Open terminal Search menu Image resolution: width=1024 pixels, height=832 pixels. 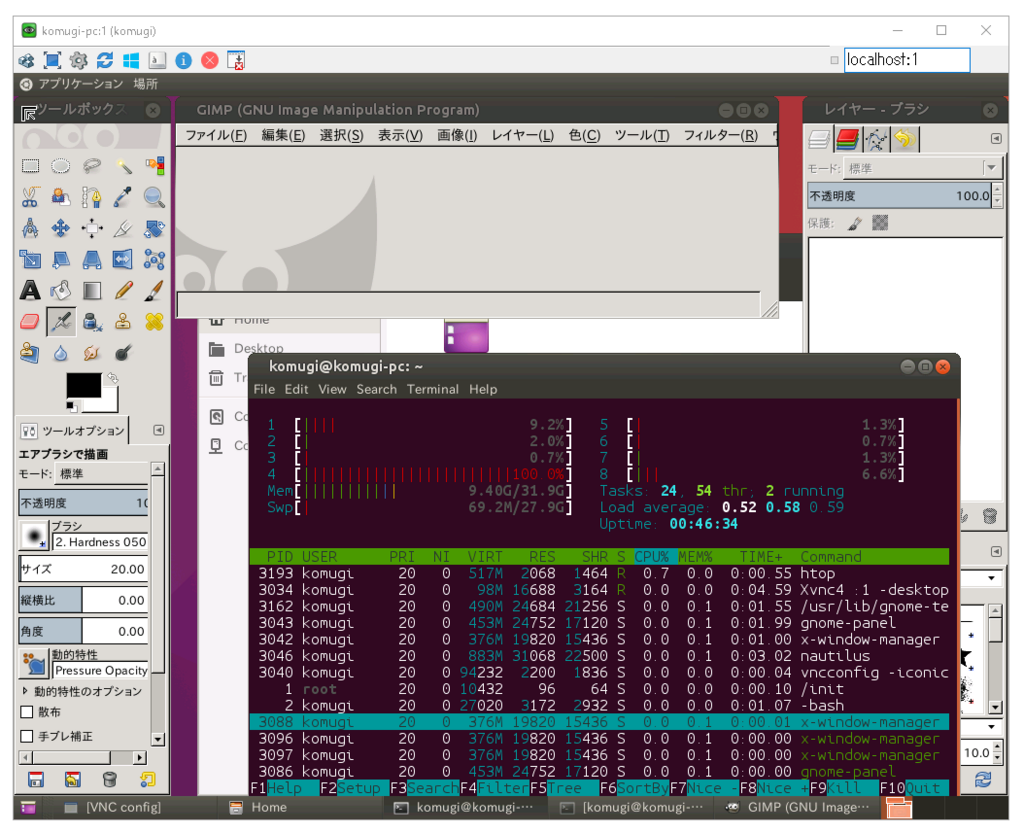coord(376,389)
